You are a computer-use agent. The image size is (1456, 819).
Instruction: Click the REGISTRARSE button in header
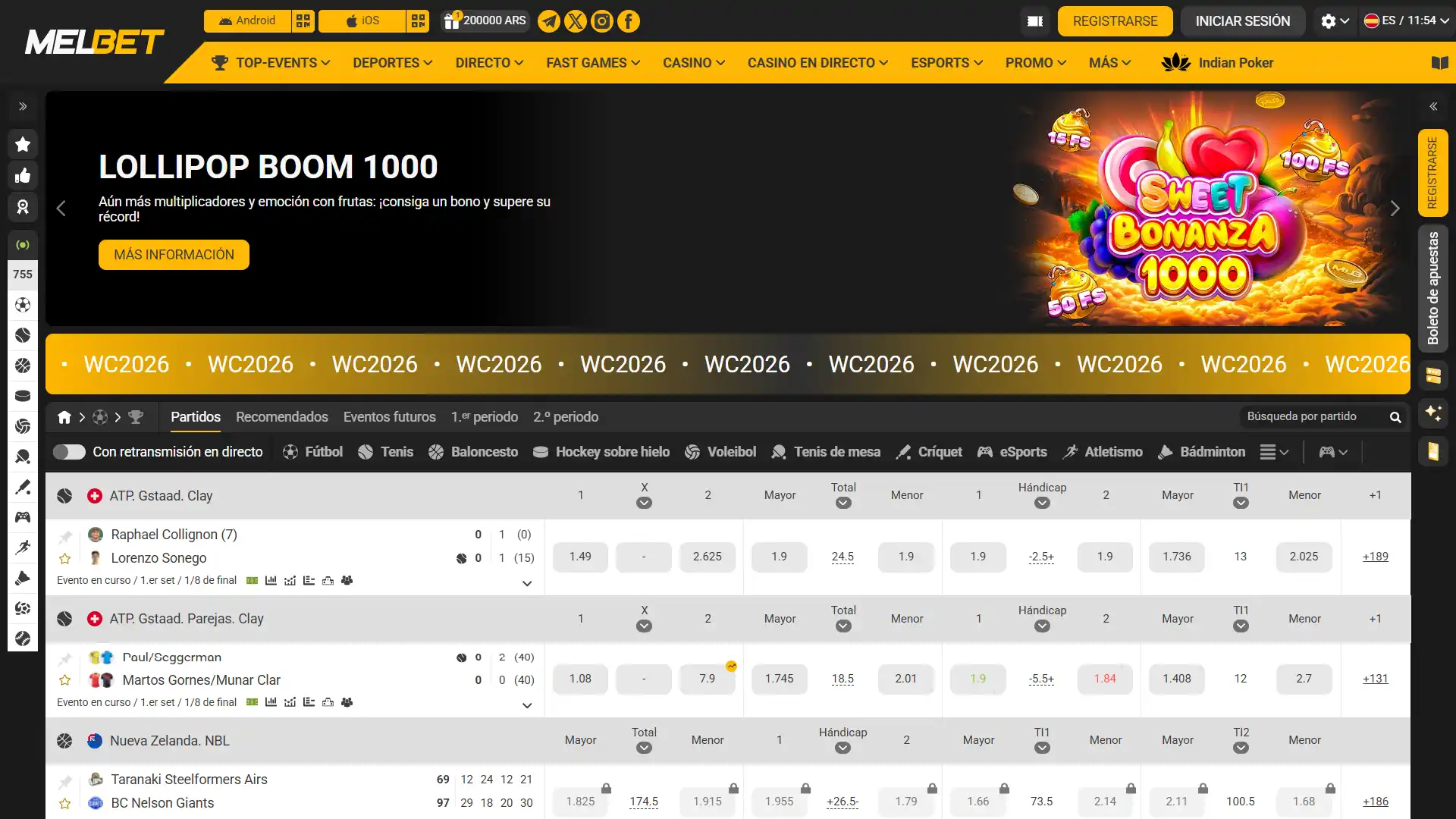[x=1115, y=21]
